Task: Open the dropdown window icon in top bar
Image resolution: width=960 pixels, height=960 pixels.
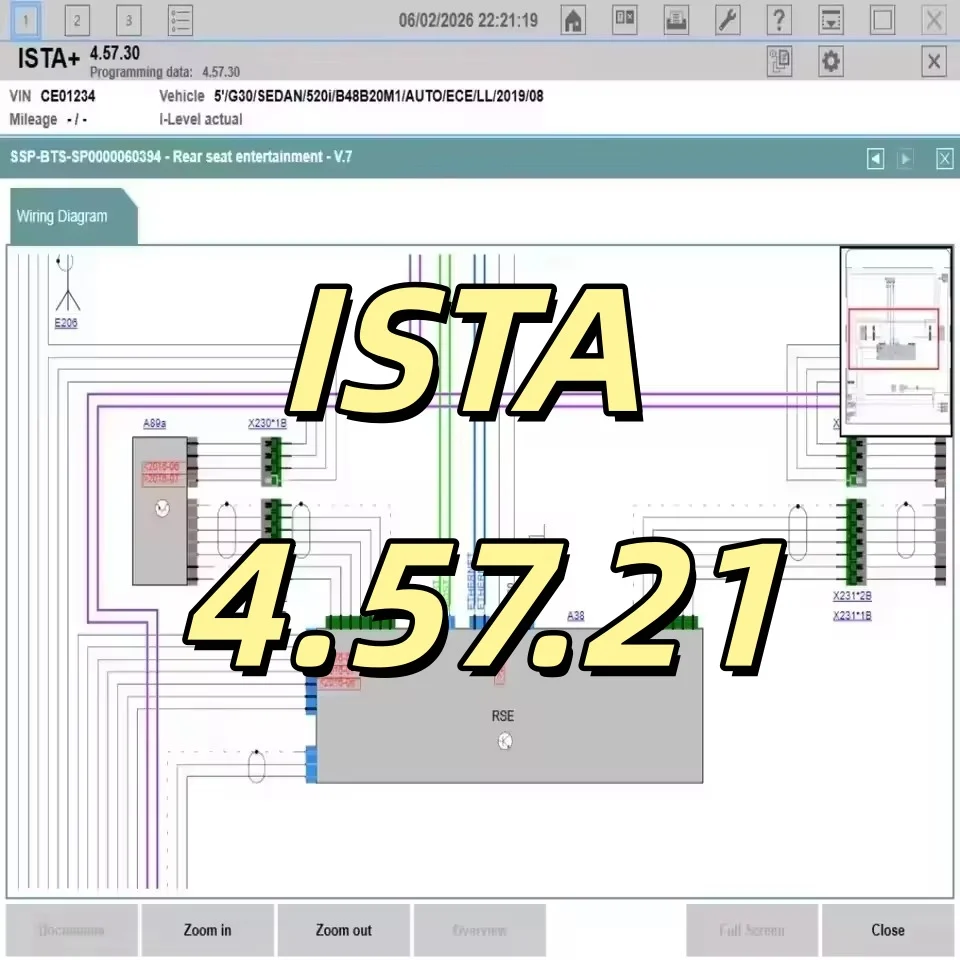Action: coord(831,20)
